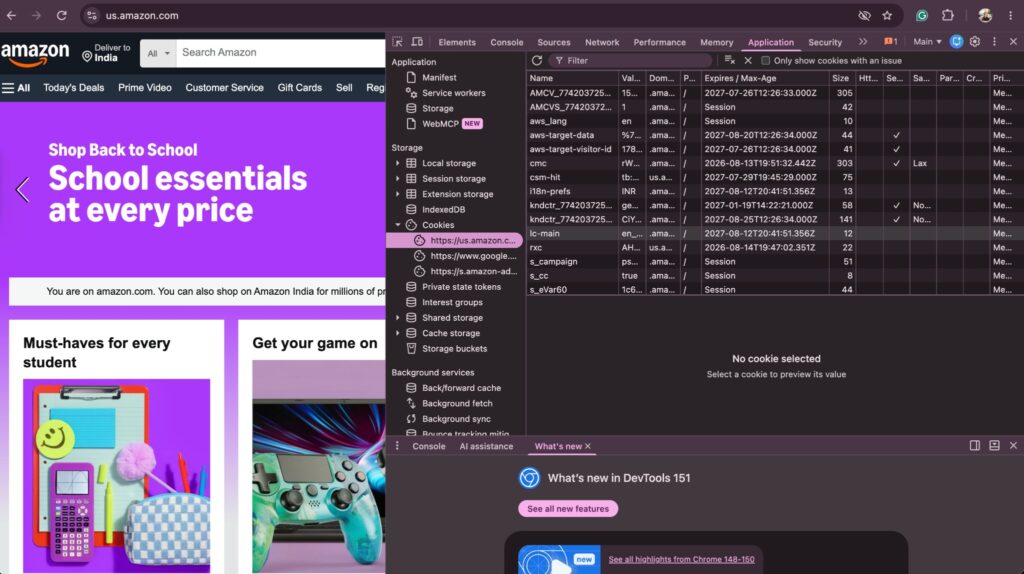Bookmark page with star icon
The width and height of the screenshot is (1024, 574).
point(886,16)
